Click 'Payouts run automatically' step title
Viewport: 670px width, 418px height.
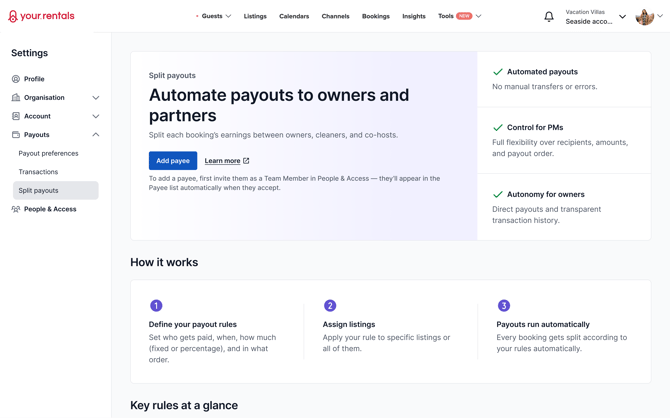[543, 324]
